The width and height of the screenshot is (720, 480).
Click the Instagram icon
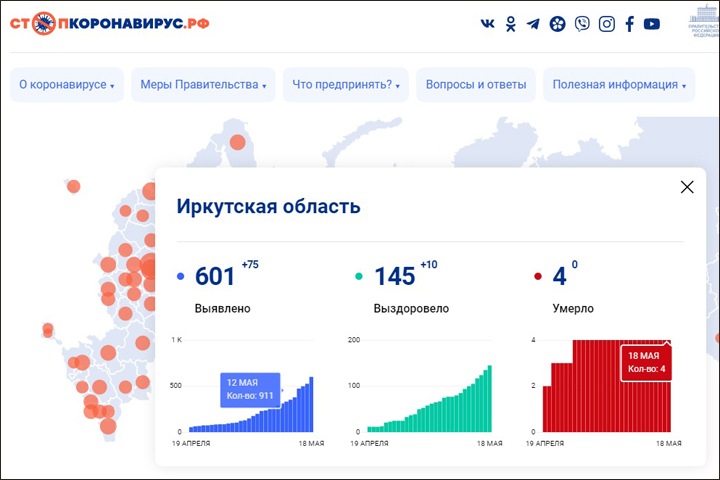point(606,24)
